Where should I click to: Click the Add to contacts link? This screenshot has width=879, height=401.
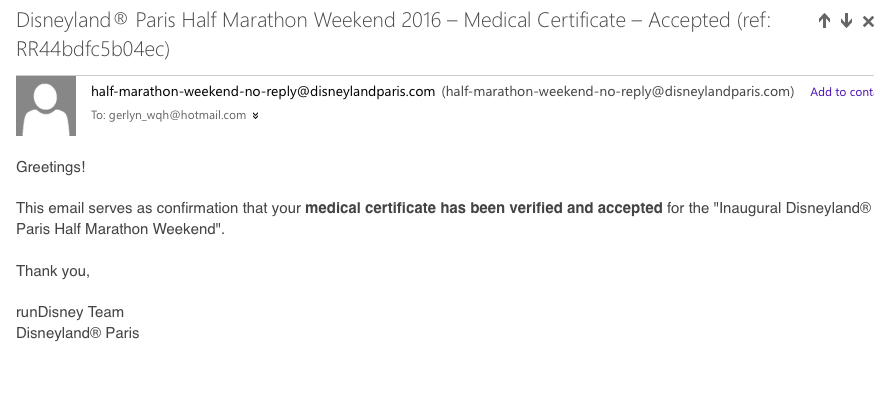(x=842, y=92)
